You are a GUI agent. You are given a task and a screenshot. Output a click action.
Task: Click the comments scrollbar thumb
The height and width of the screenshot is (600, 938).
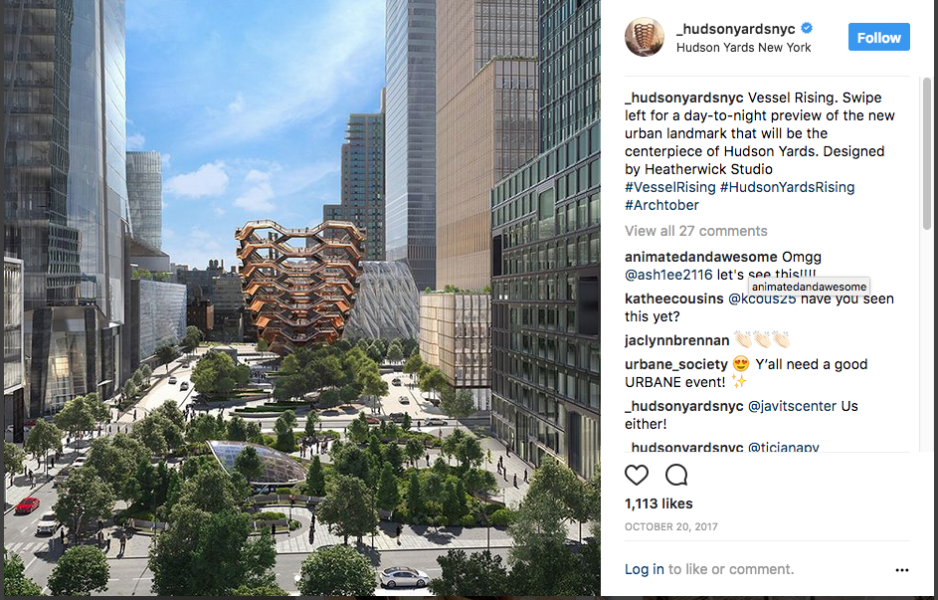927,154
